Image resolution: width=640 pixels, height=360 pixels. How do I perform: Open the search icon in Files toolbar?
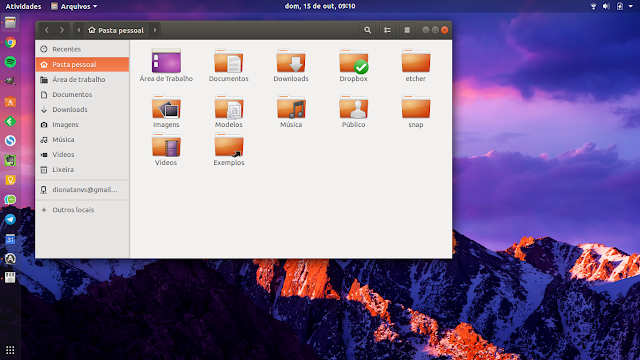pos(367,30)
